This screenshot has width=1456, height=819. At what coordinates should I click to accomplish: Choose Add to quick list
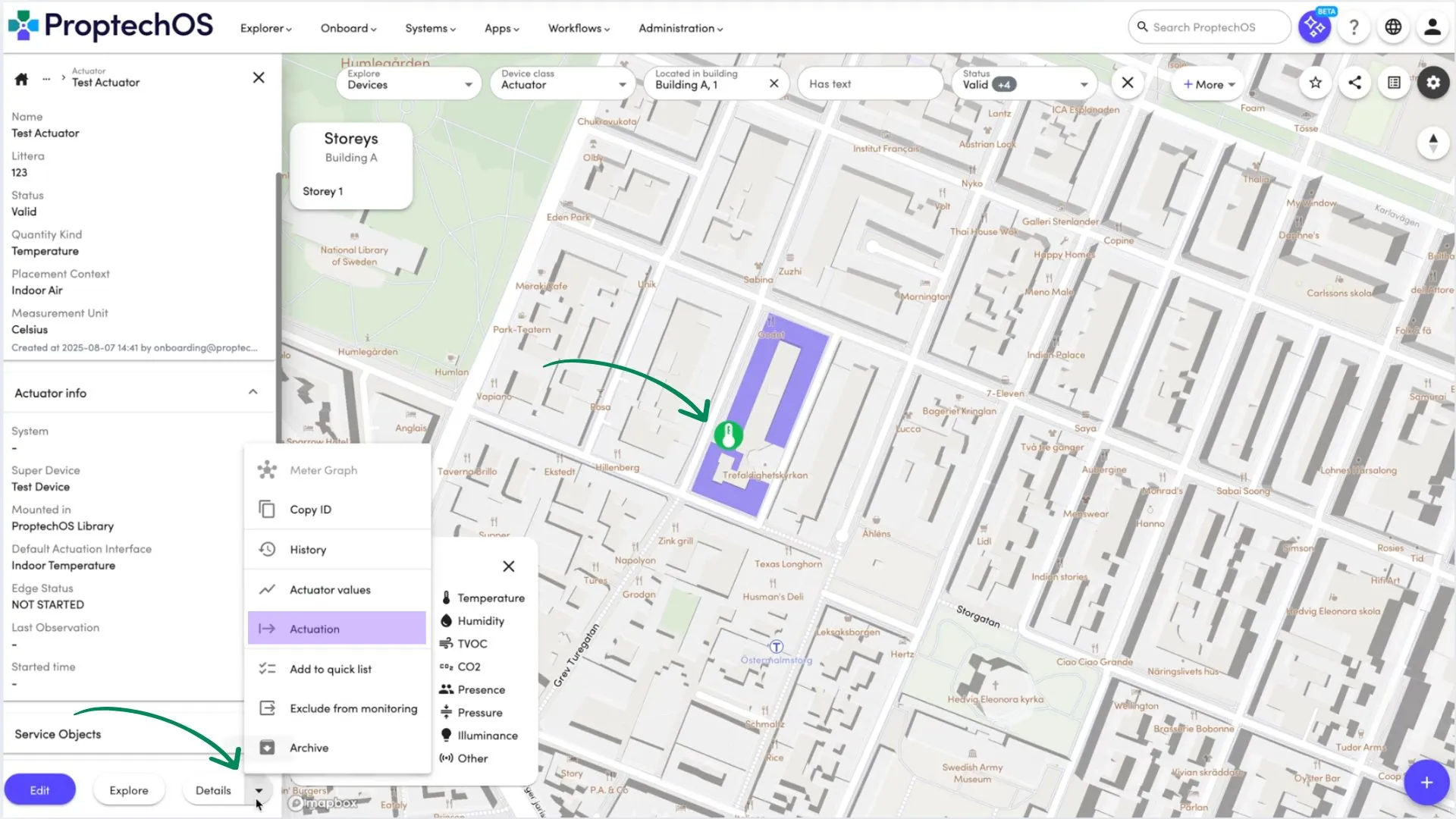(x=337, y=669)
